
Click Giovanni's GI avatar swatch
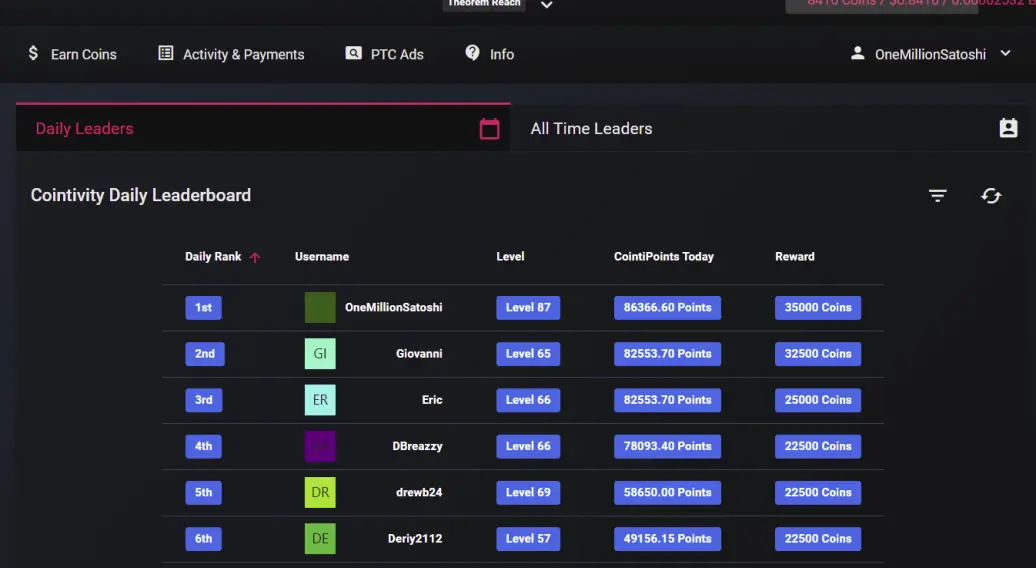coord(320,354)
